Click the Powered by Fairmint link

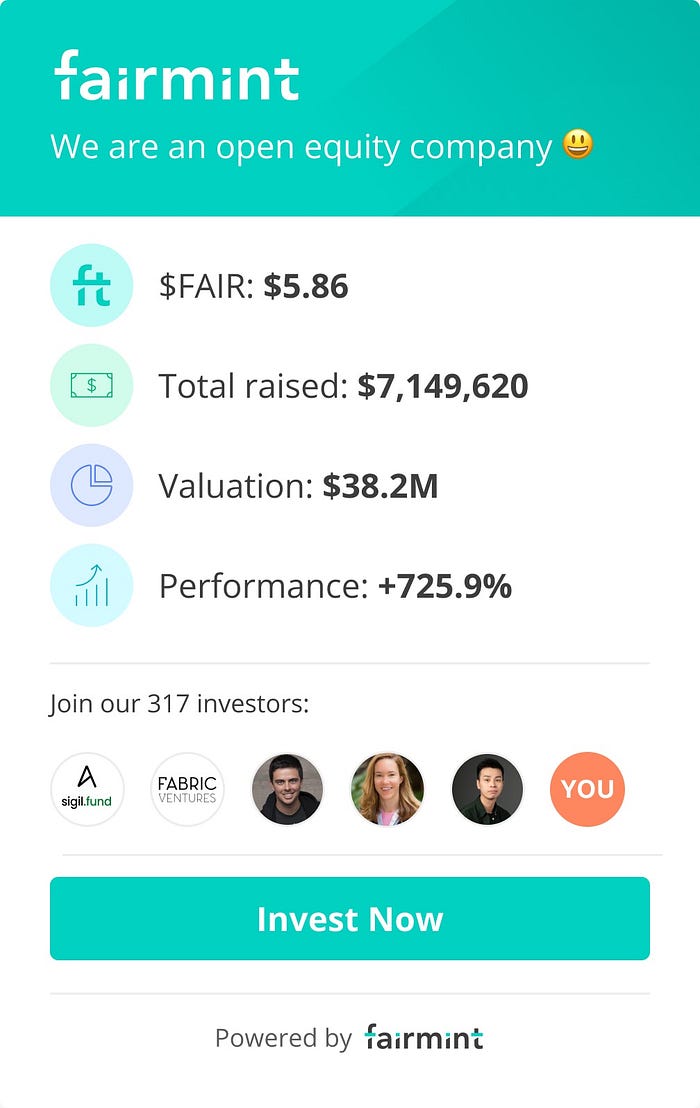(x=350, y=1038)
